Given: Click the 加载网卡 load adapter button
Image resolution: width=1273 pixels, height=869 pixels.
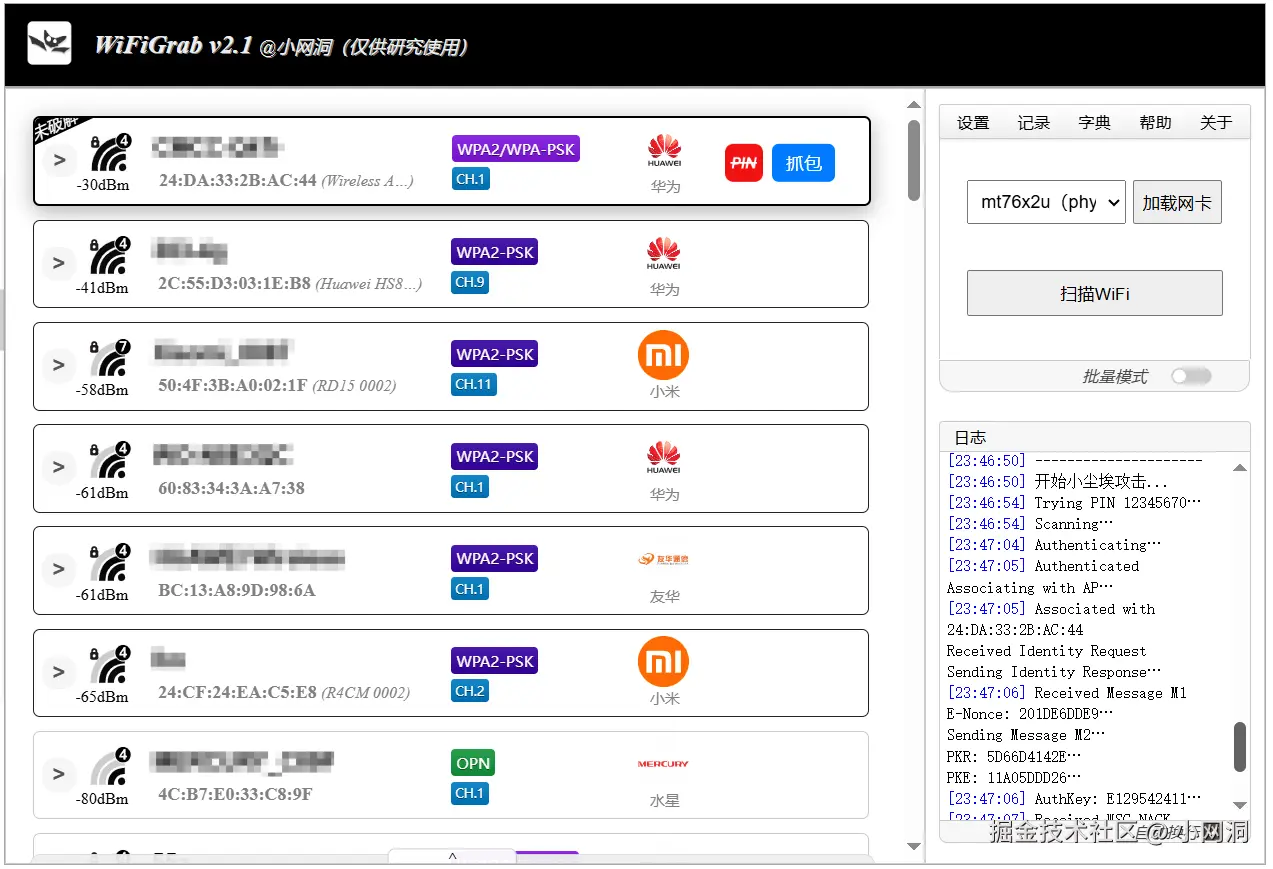Looking at the screenshot, I should pyautogui.click(x=1177, y=202).
